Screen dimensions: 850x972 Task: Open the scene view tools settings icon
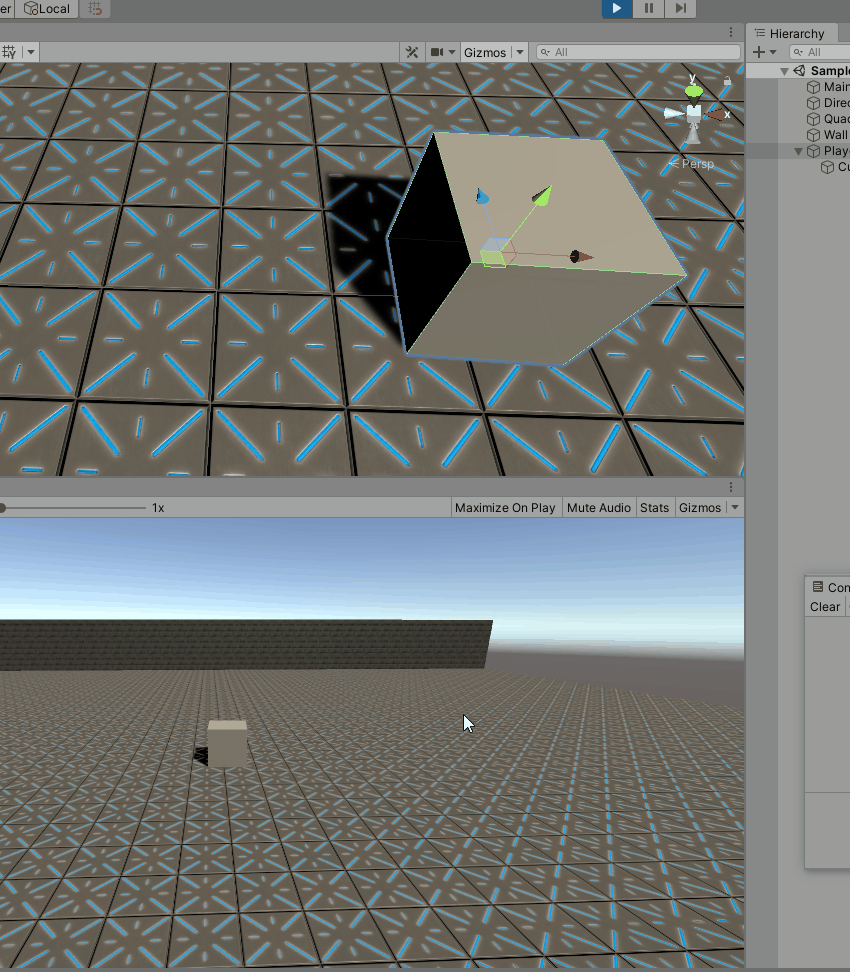pos(411,52)
